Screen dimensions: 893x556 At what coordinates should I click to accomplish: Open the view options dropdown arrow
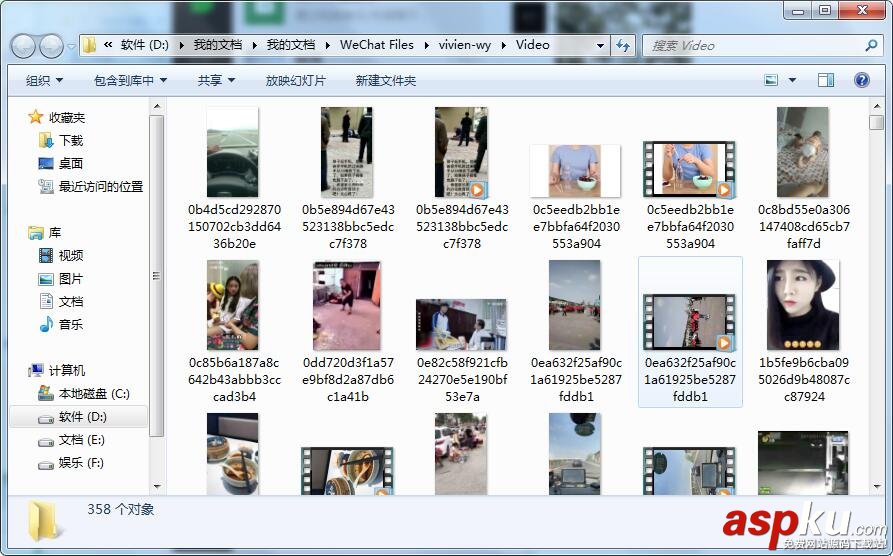tap(792, 80)
